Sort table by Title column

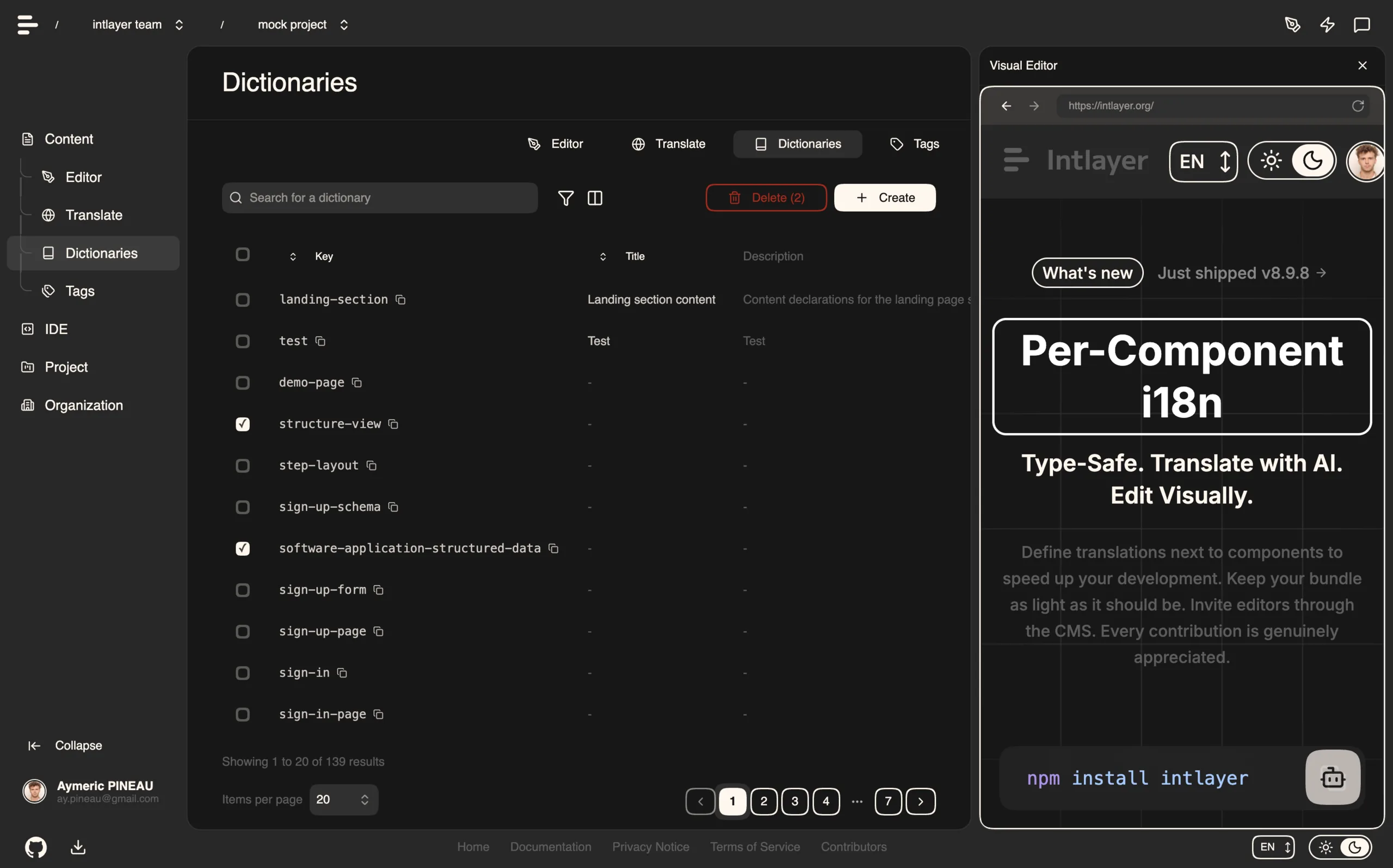[622, 256]
